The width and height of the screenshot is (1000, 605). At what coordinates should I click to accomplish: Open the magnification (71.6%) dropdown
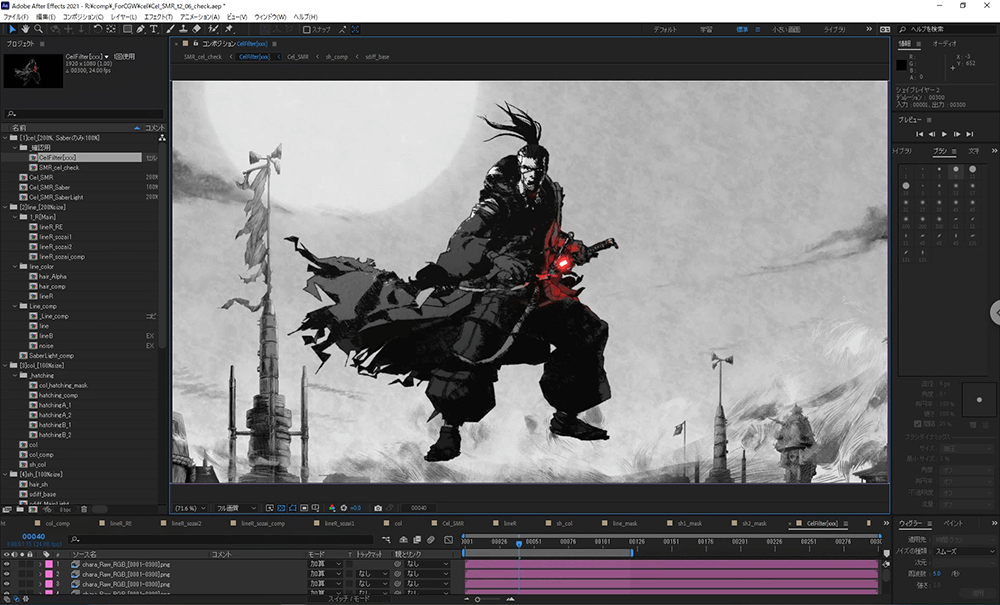(x=190, y=508)
